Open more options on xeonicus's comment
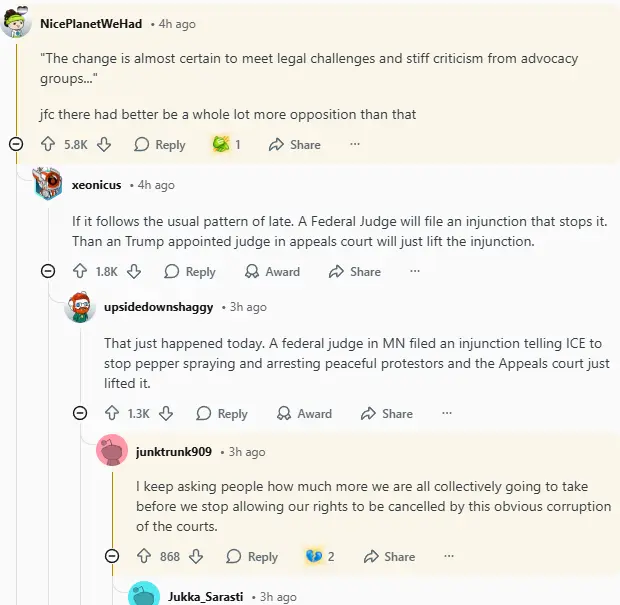Screen dimensions: 620x605 [x=415, y=271]
